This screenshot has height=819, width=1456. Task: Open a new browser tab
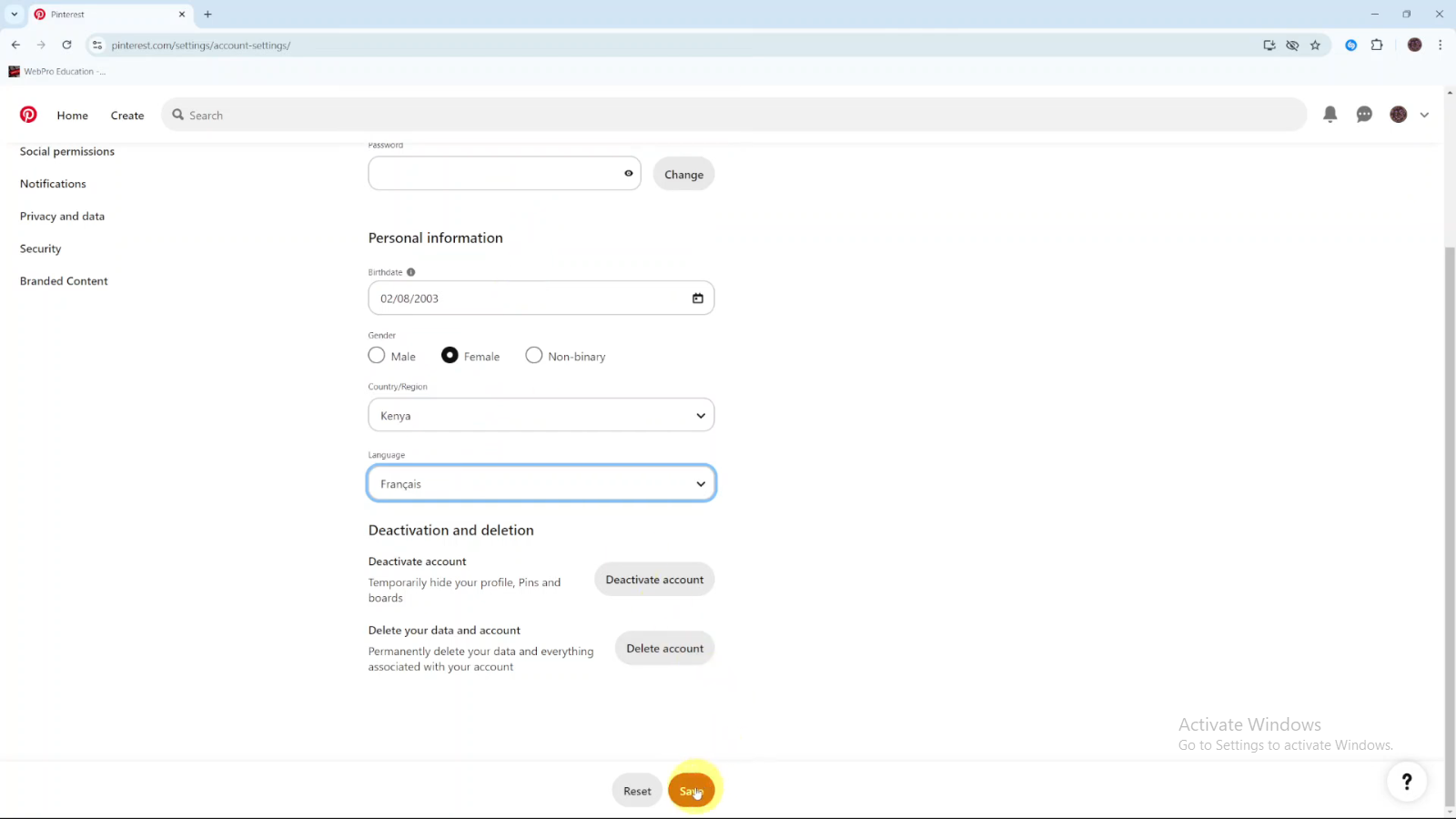coord(207,15)
